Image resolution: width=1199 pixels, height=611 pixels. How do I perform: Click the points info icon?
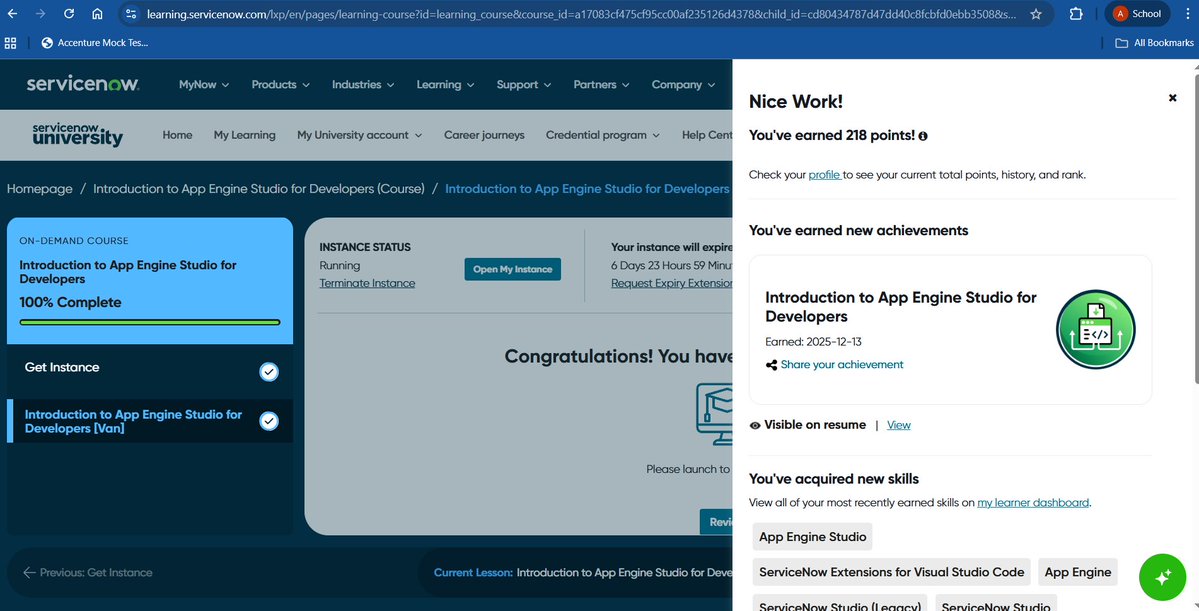pos(923,136)
